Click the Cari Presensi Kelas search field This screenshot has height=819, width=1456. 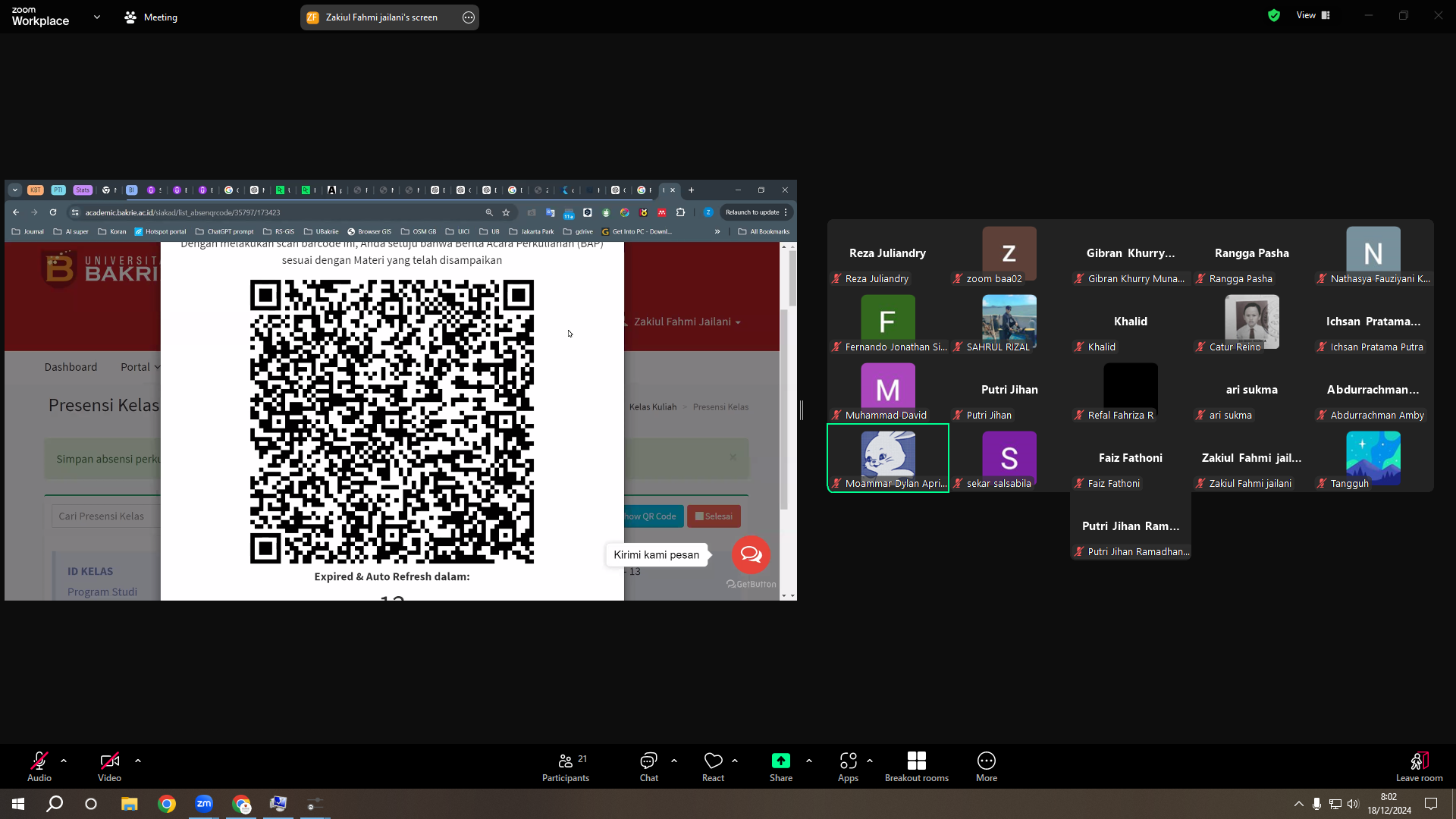(x=106, y=516)
